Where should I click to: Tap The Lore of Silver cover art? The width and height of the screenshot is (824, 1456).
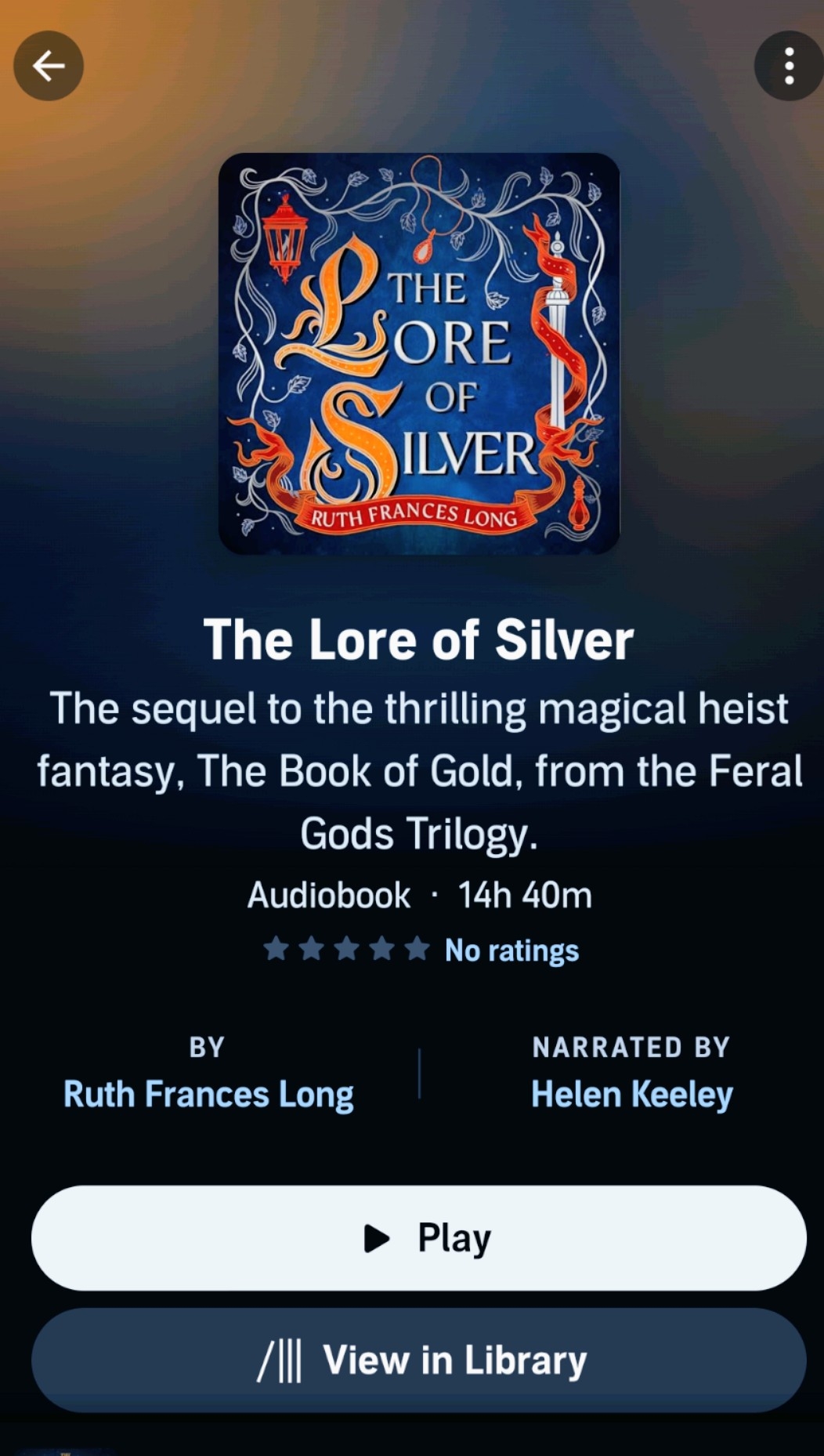[x=419, y=353]
